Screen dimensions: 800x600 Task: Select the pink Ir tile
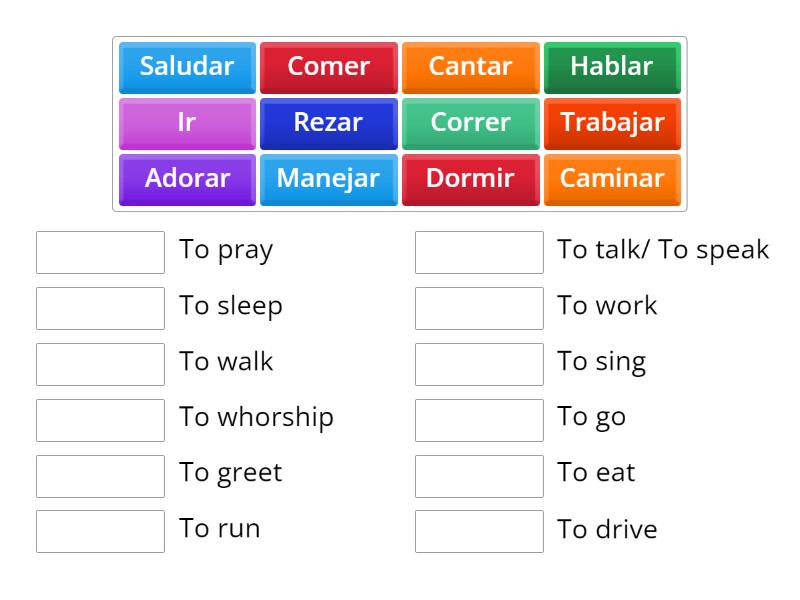[x=187, y=123]
